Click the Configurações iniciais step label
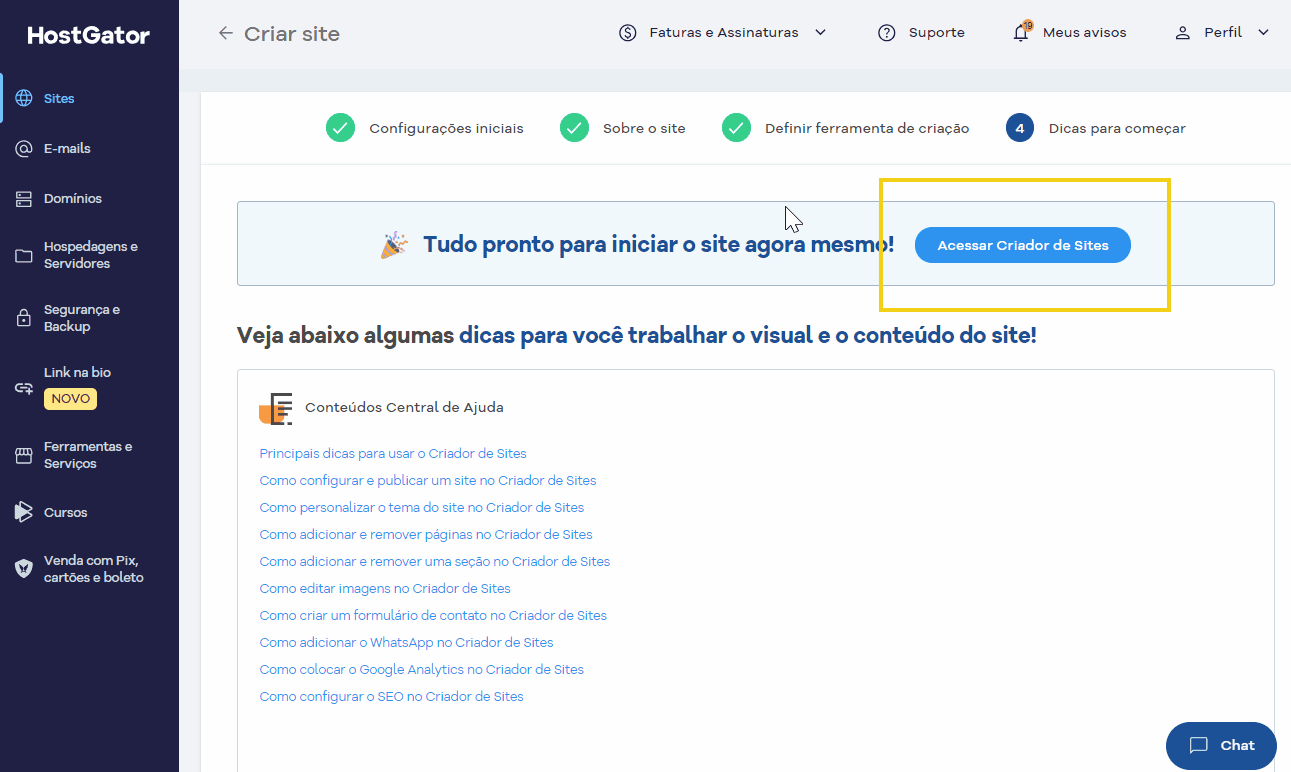Image resolution: width=1291 pixels, height=772 pixels. (446, 129)
